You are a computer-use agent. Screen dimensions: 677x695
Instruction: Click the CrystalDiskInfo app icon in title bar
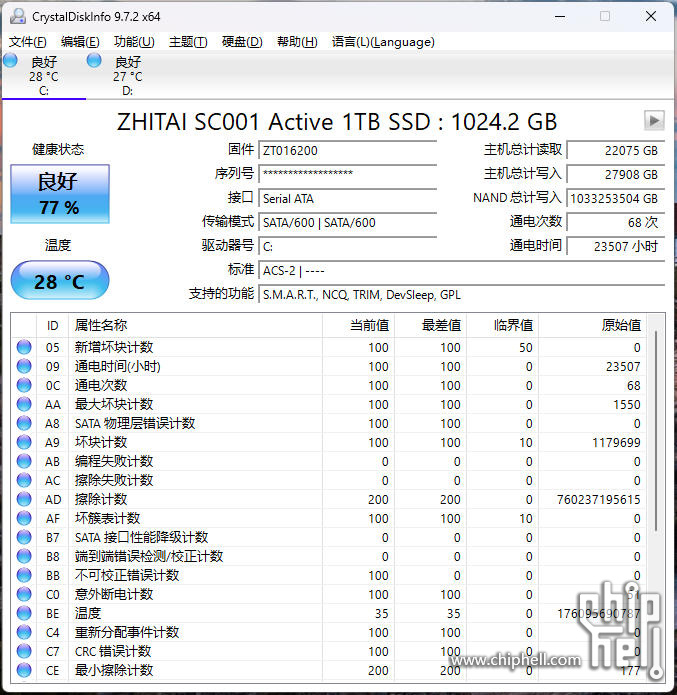click(16, 16)
